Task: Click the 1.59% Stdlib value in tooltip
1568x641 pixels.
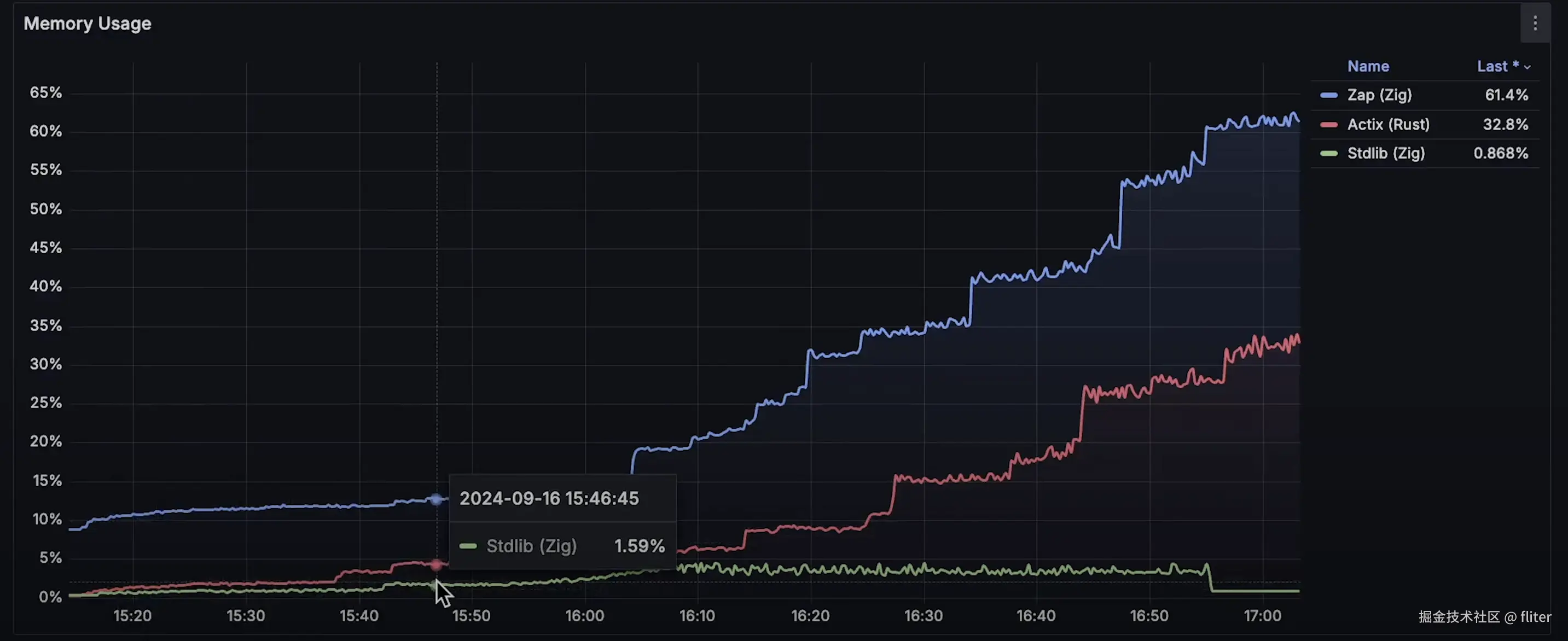Action: [x=638, y=546]
